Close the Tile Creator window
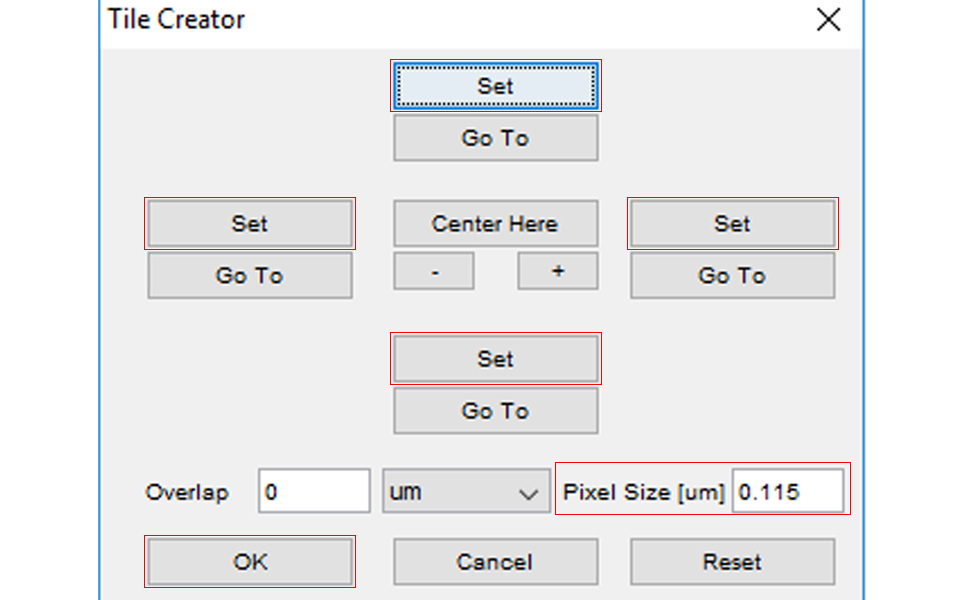The width and height of the screenshot is (964, 600). [x=828, y=19]
